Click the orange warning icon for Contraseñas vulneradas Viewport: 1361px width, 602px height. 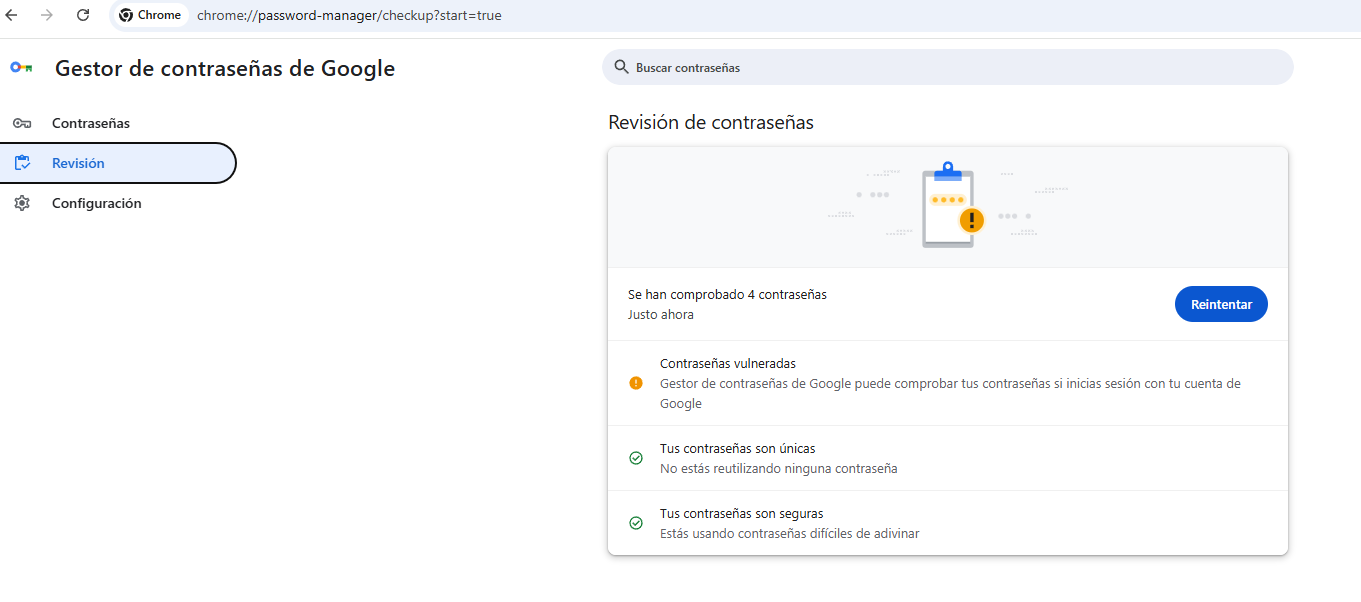pos(636,383)
